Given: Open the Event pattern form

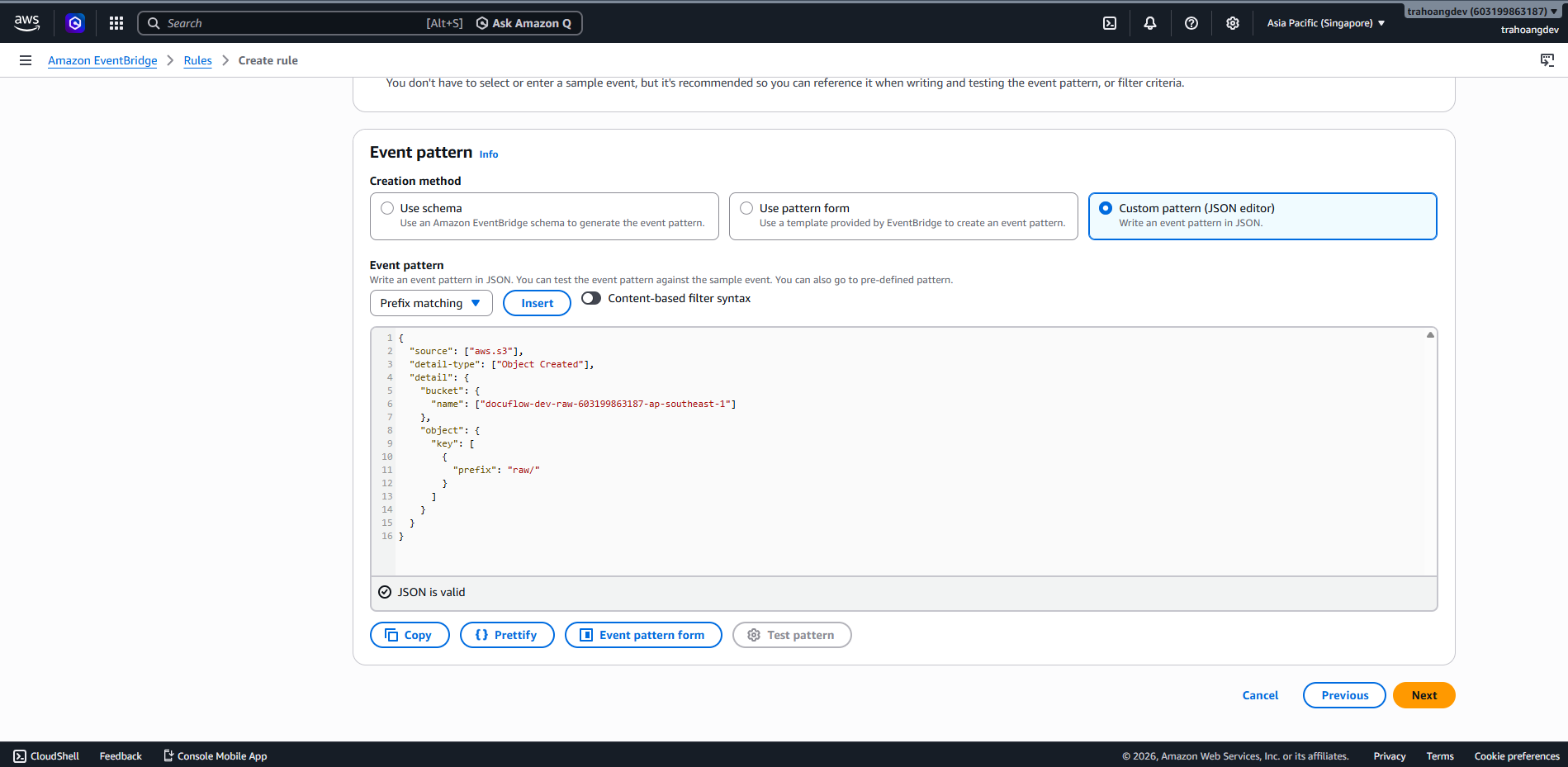Looking at the screenshot, I should click(x=643, y=635).
